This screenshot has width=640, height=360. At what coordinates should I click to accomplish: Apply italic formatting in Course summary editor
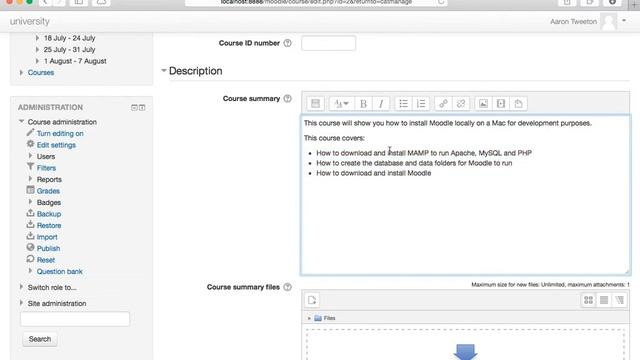381,104
